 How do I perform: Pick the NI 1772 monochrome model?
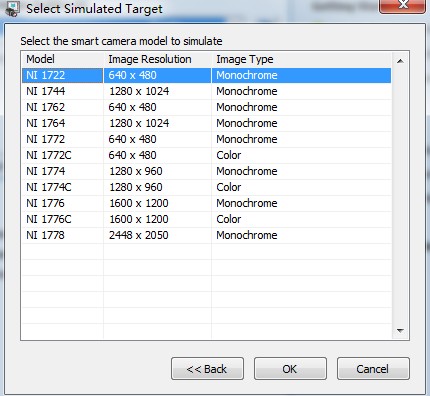pyautogui.click(x=207, y=139)
